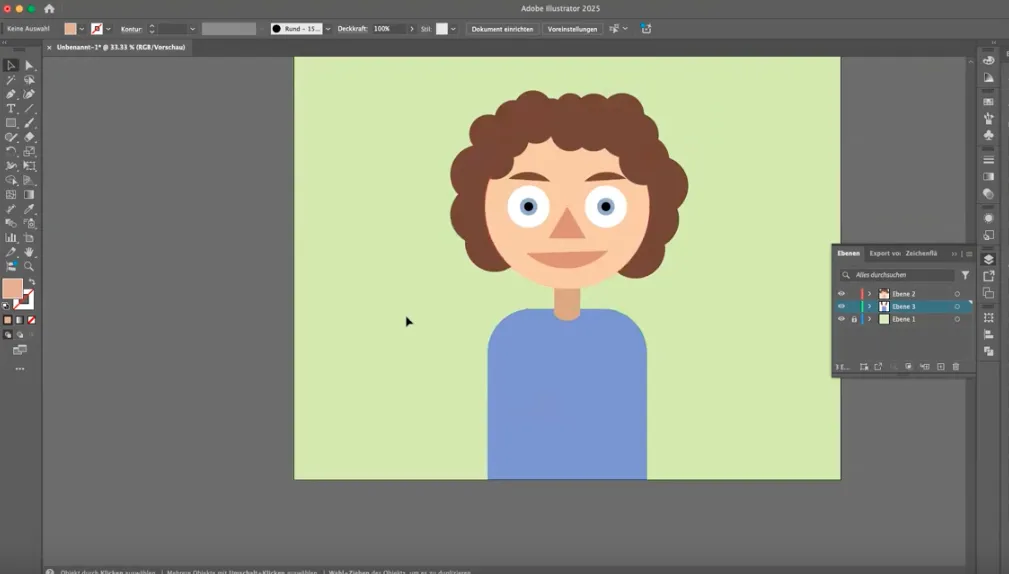Pick the Magic Wand tool
This screenshot has width=1009, height=574.
(x=11, y=80)
